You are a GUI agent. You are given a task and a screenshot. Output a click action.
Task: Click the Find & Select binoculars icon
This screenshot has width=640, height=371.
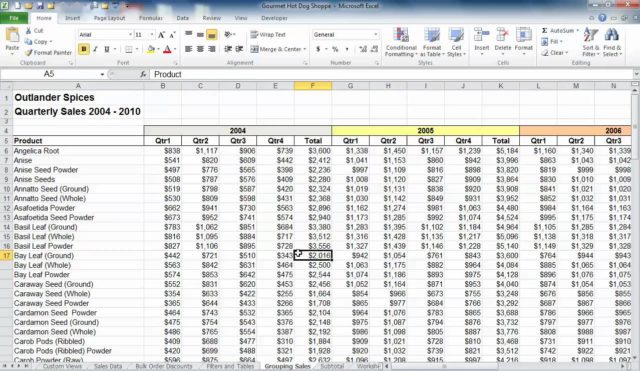tap(611, 36)
